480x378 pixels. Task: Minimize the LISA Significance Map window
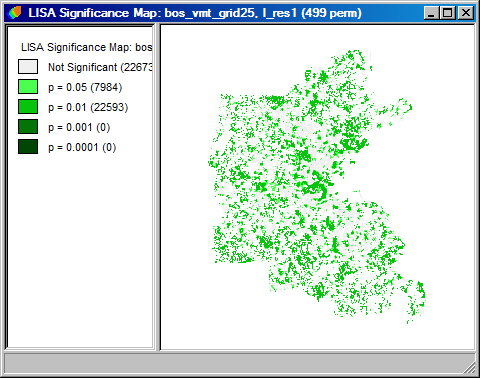click(431, 13)
